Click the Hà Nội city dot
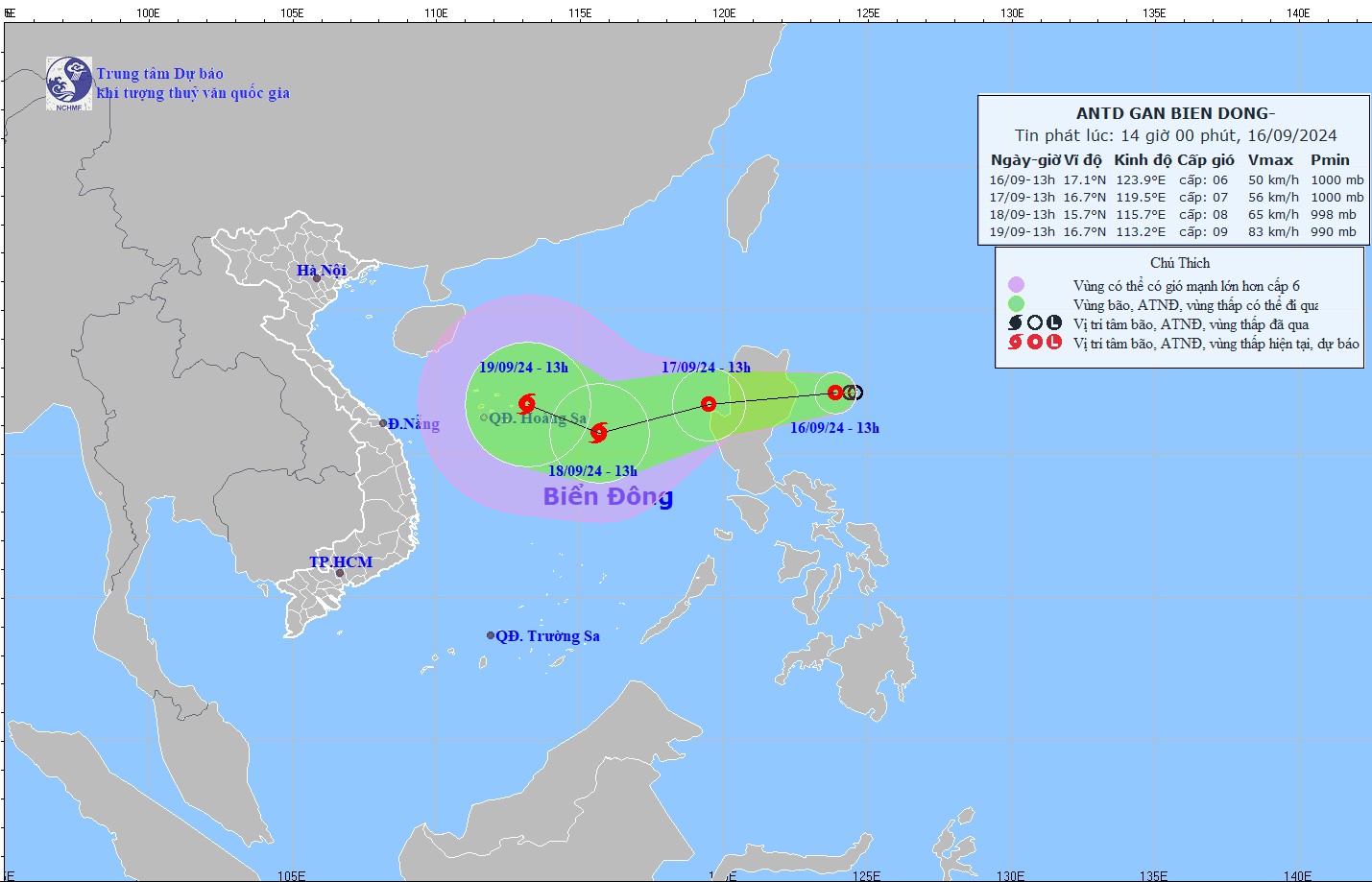Image resolution: width=1372 pixels, height=882 pixels. pos(317,279)
